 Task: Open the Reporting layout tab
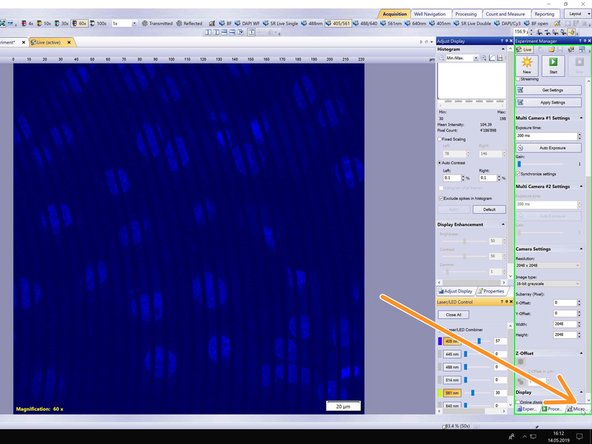pyautogui.click(x=544, y=14)
